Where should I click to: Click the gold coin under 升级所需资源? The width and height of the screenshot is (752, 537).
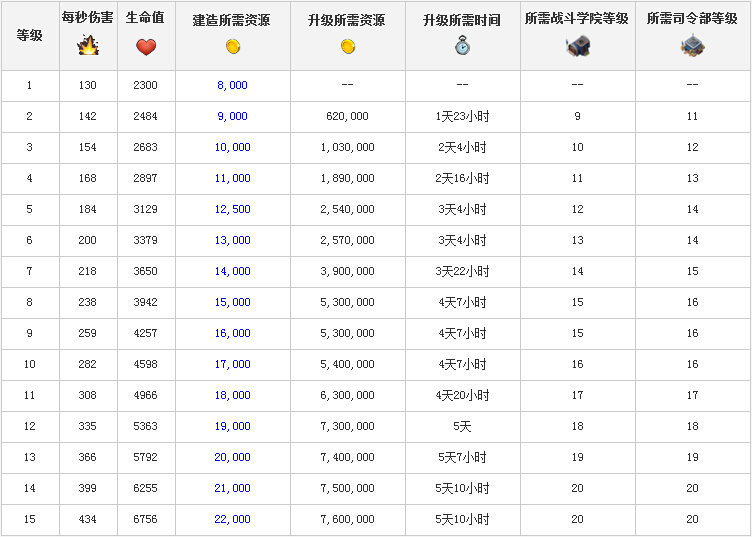[348, 47]
